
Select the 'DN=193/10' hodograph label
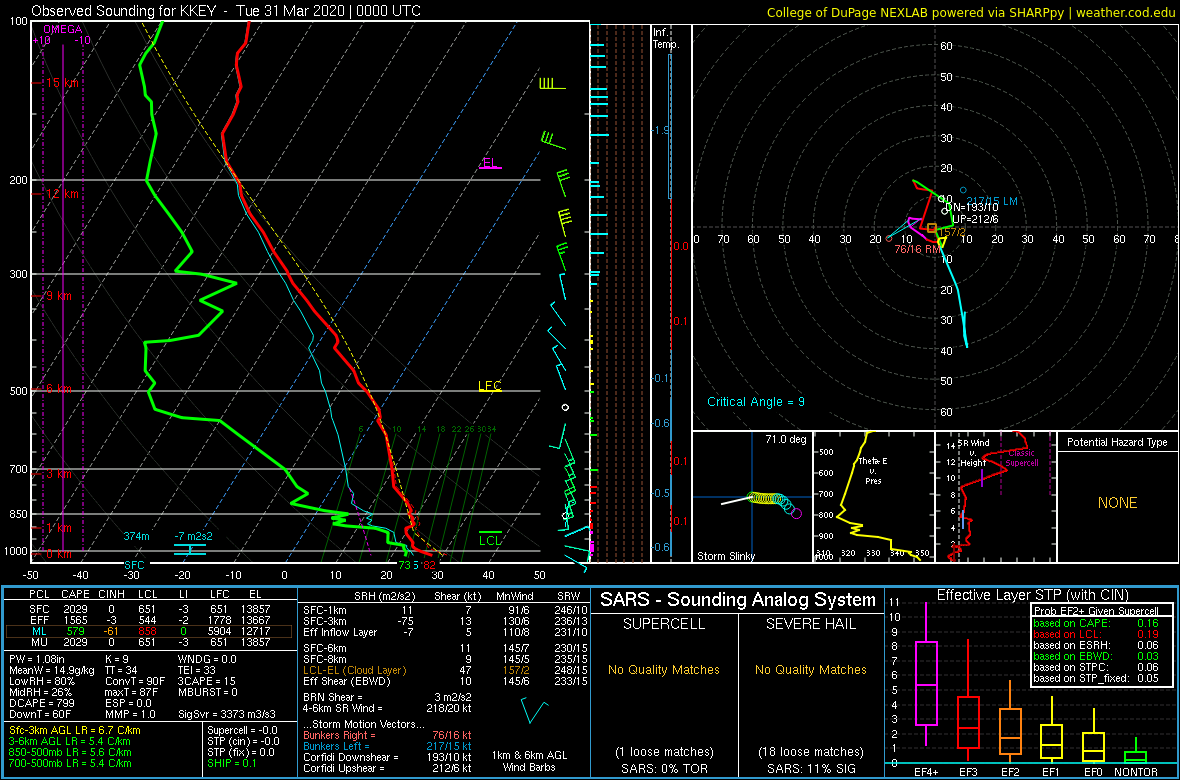972,207
